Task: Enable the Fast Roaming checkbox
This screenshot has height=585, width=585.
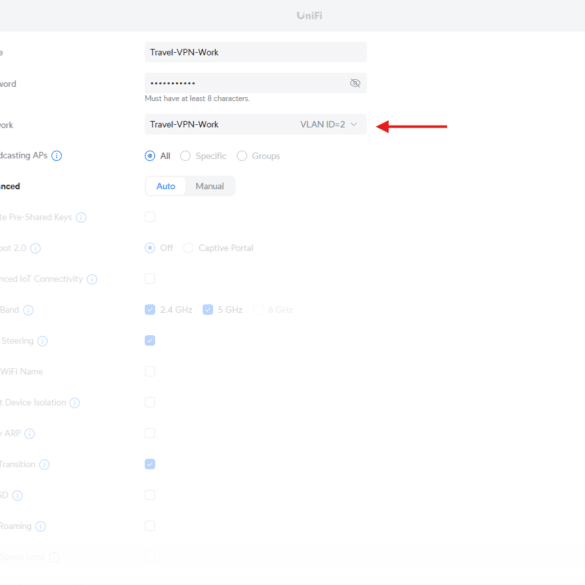Action: pyautogui.click(x=150, y=526)
